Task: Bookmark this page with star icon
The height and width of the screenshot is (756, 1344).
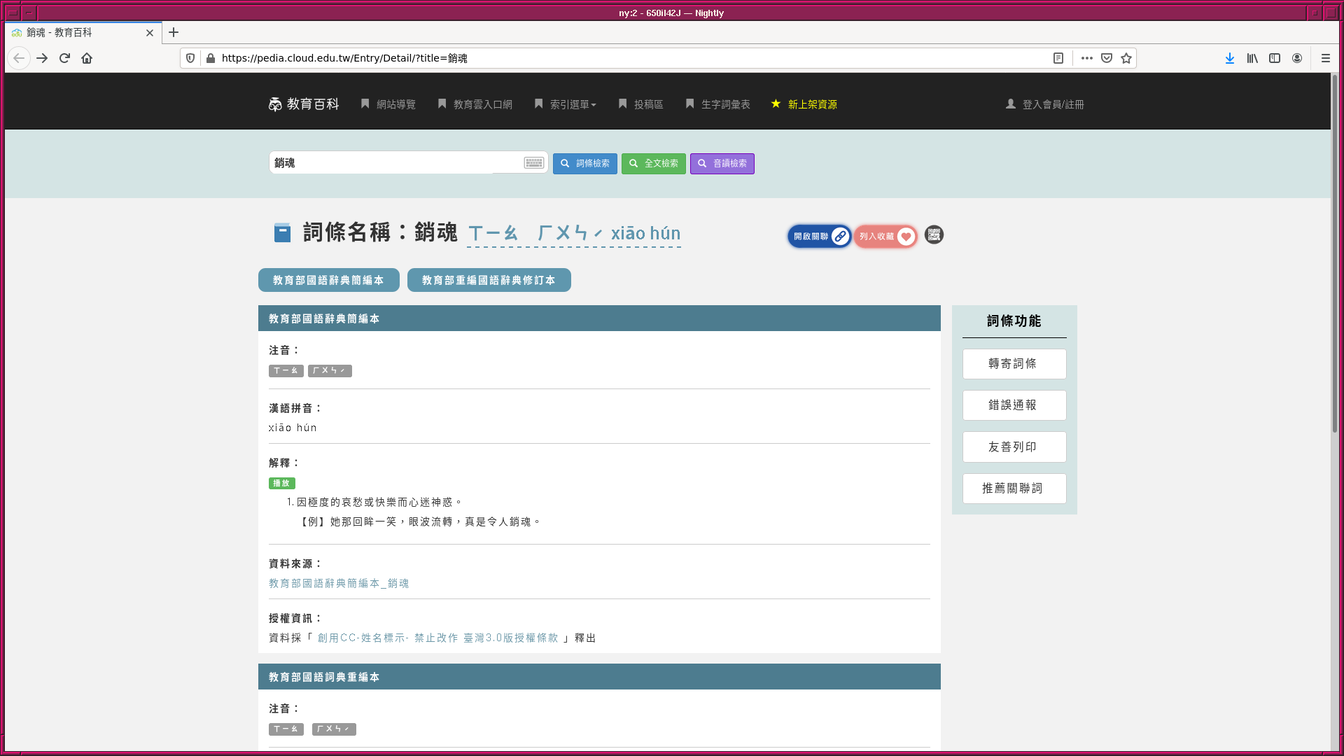Action: coord(1126,58)
